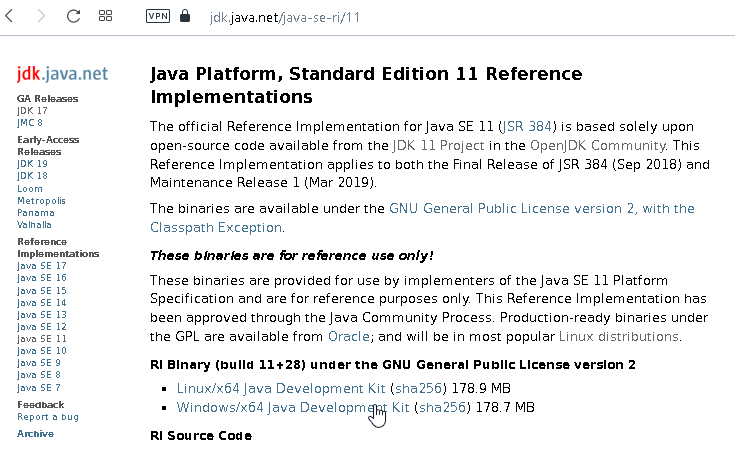Open sha256 for the Windows/x64 kit
This screenshot has height=452, width=735.
pos(442,407)
